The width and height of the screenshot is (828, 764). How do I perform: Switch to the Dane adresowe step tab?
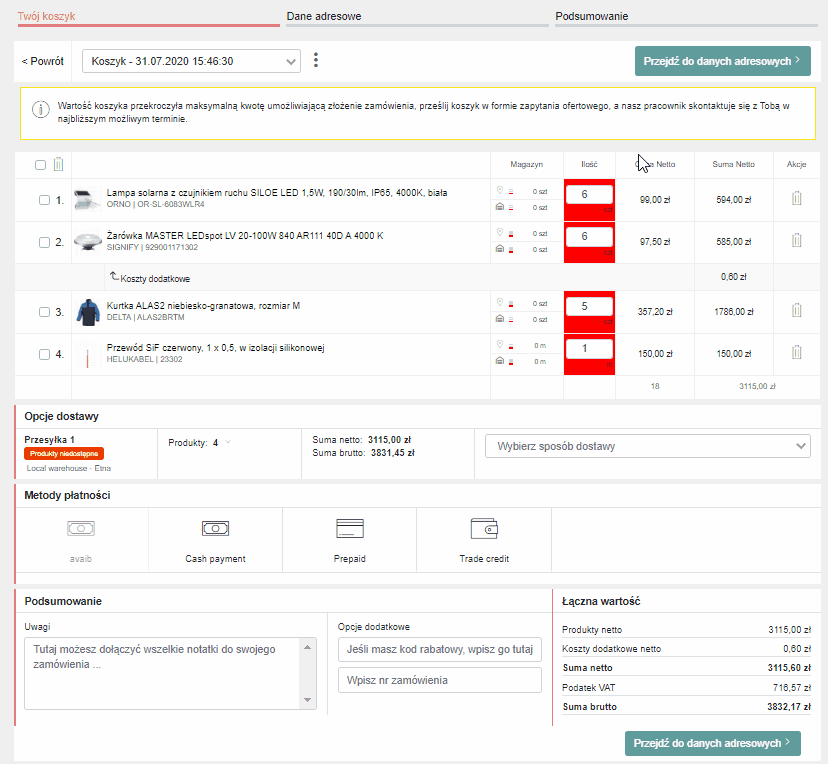(324, 16)
